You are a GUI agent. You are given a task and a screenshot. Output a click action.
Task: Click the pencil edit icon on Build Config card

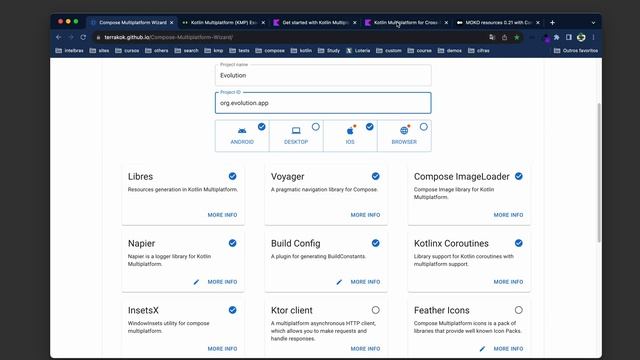[339, 282]
